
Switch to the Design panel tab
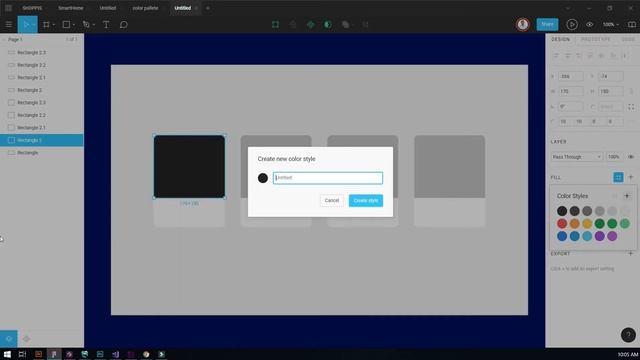(x=560, y=40)
